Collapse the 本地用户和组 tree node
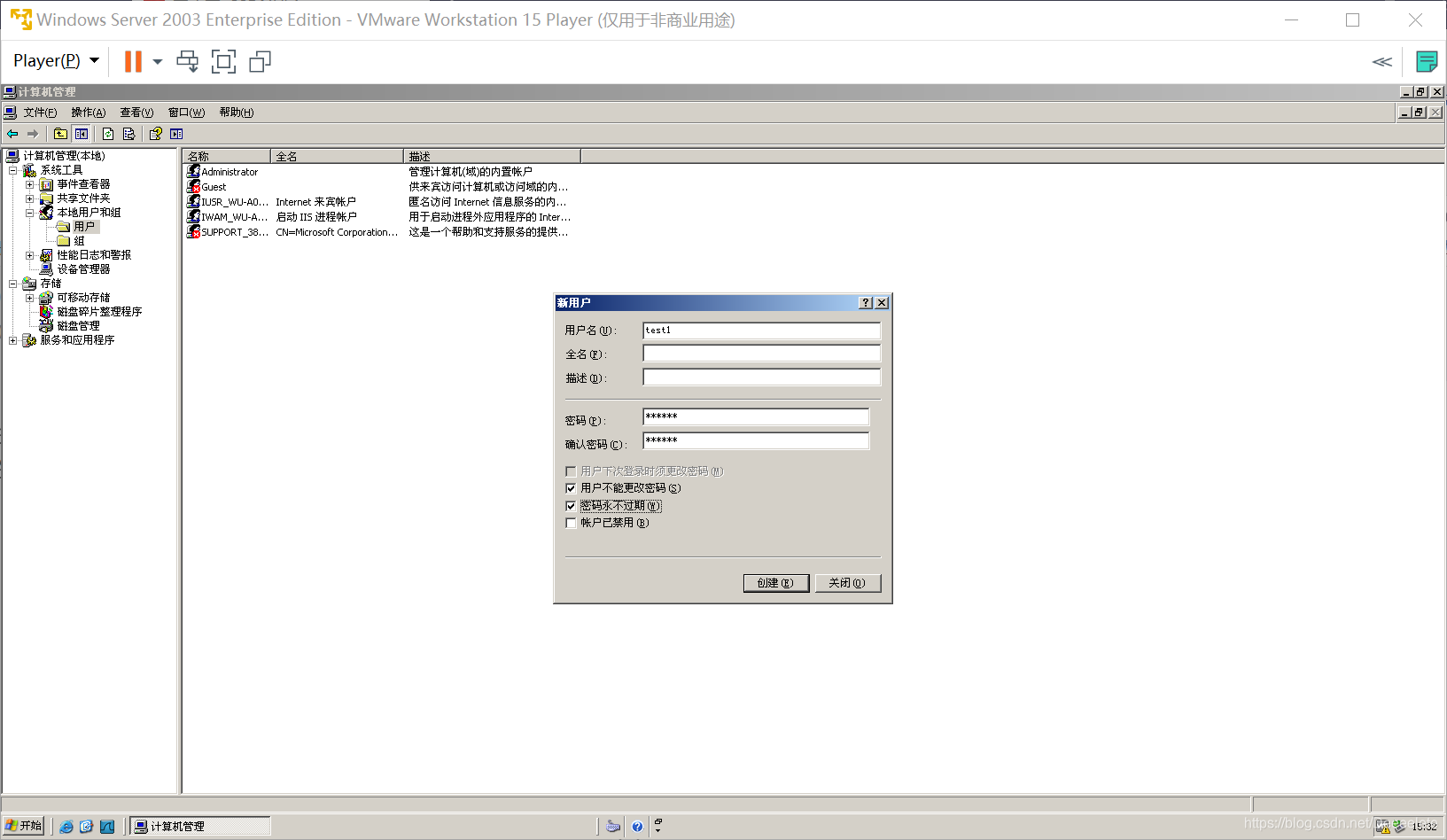This screenshot has width=1447, height=840. click(x=30, y=213)
